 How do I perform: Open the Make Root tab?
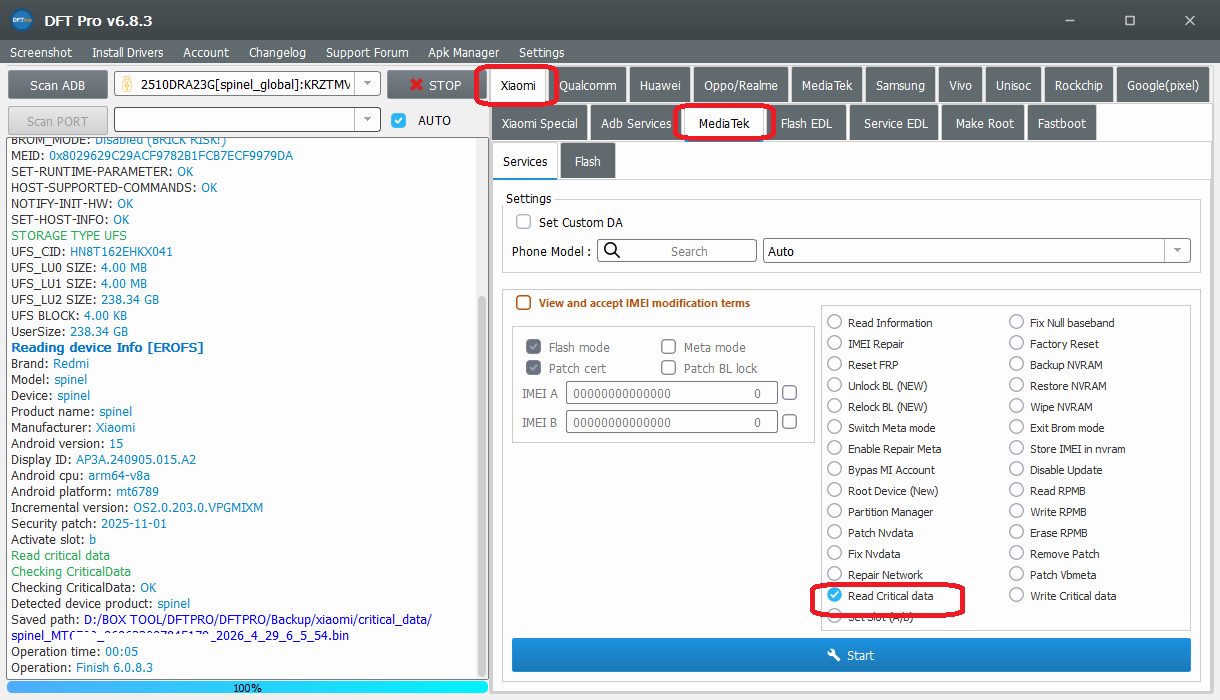pos(984,123)
